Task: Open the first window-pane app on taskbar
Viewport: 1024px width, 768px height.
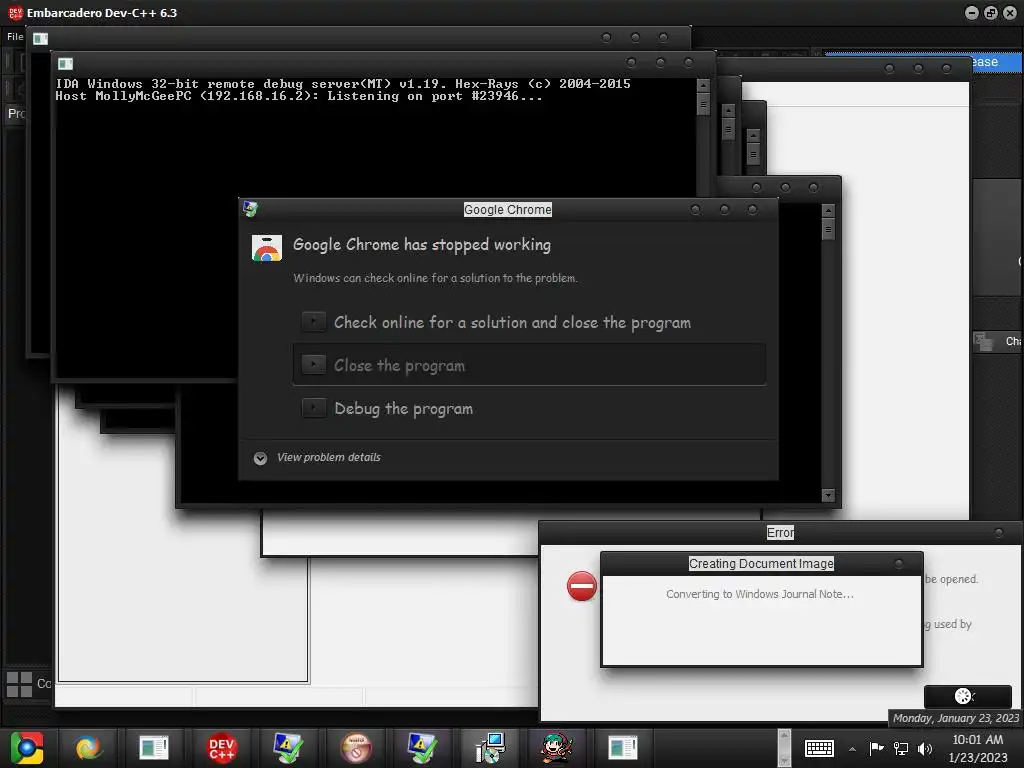Action: click(154, 748)
